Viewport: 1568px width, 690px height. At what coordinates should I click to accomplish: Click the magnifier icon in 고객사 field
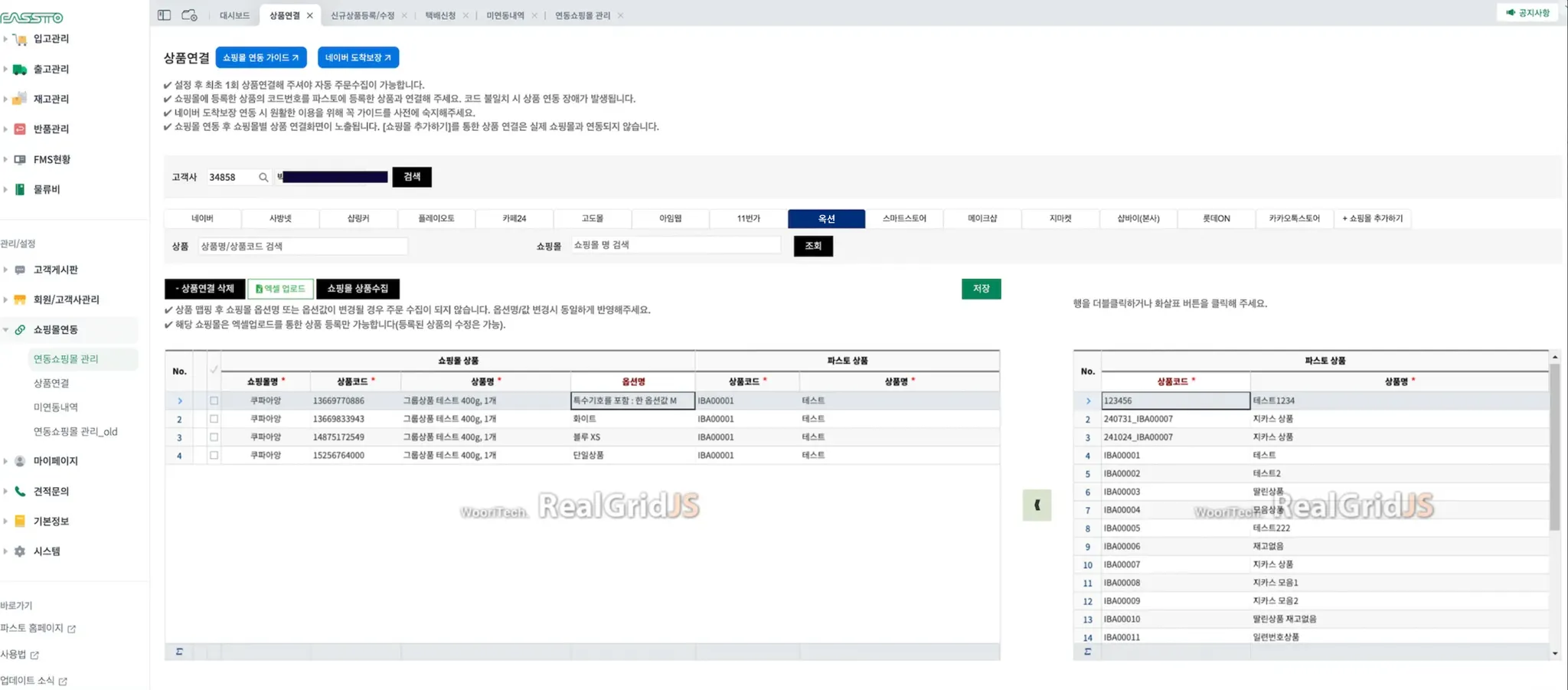(x=263, y=178)
